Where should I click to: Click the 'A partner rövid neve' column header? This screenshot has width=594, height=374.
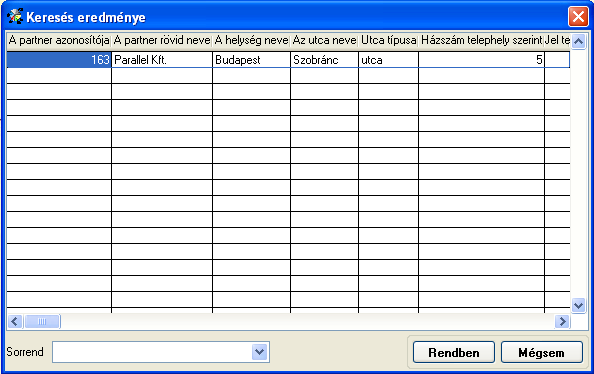[x=162, y=40]
